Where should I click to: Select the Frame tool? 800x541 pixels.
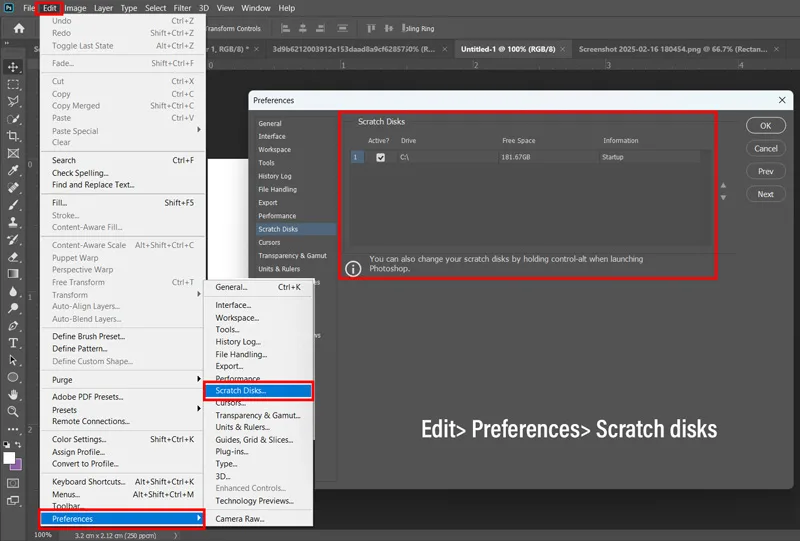point(13,153)
